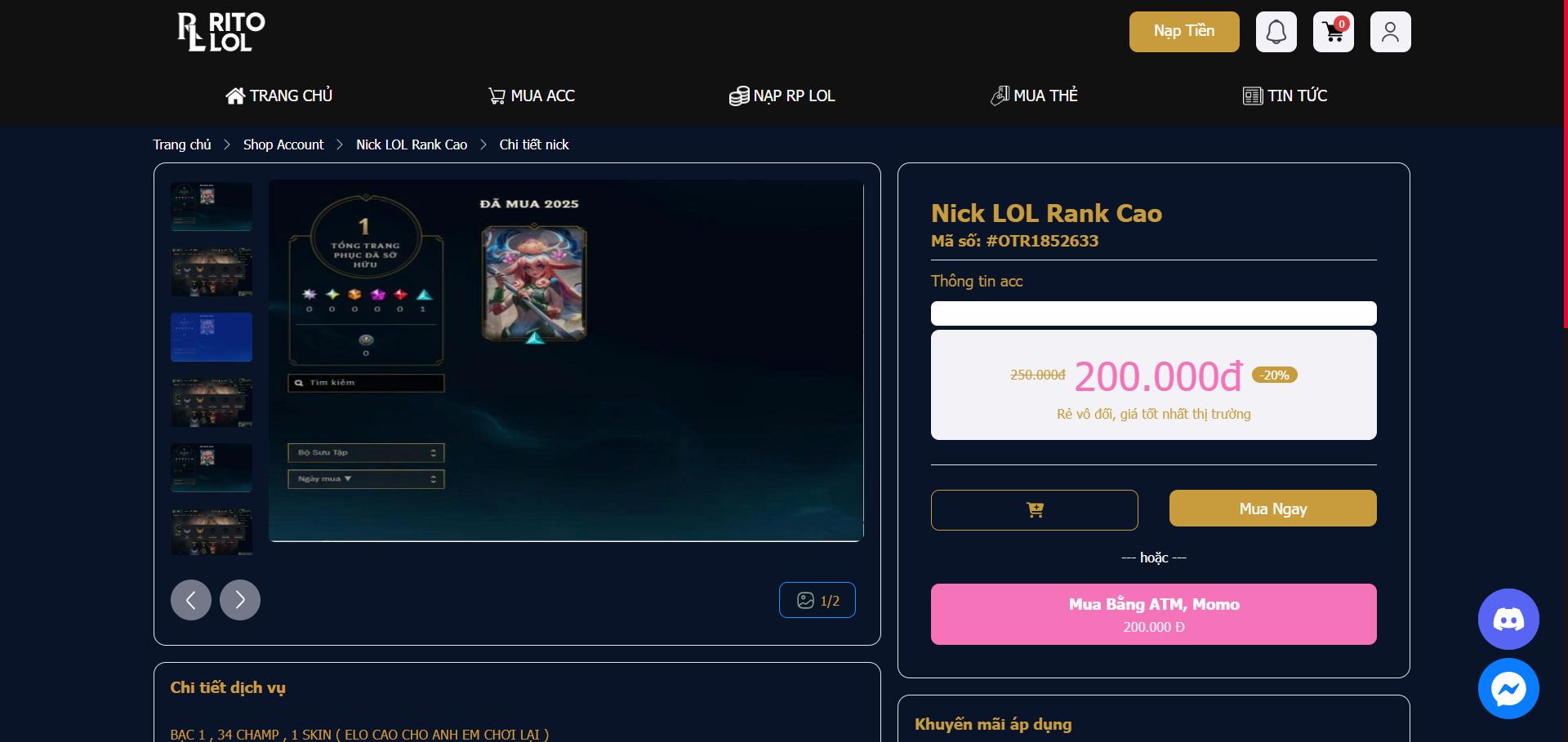Open the notification bell icon
The image size is (1568, 742).
(x=1276, y=32)
